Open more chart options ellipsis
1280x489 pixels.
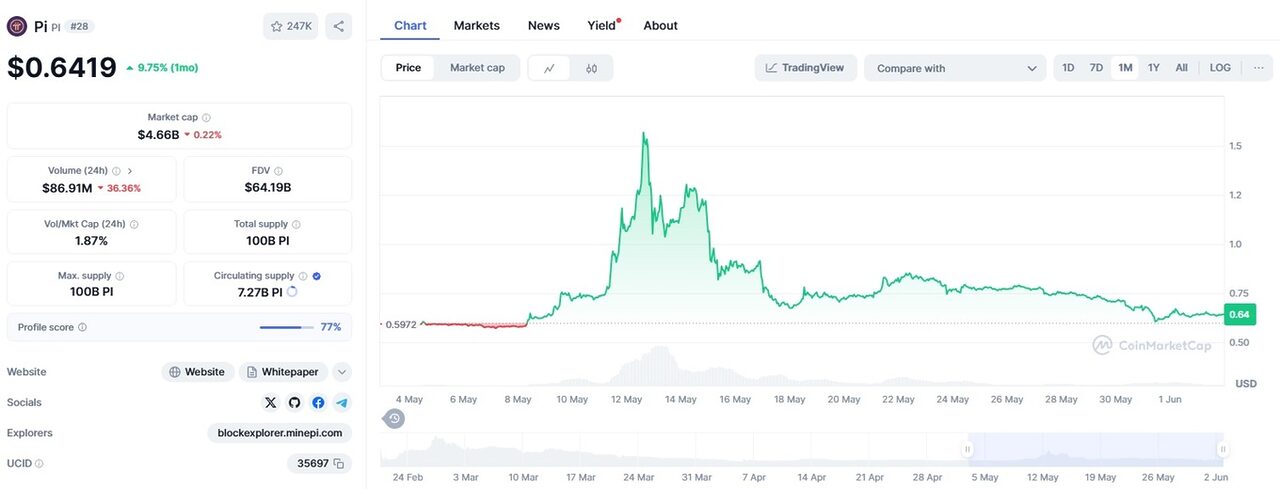pos(1257,68)
